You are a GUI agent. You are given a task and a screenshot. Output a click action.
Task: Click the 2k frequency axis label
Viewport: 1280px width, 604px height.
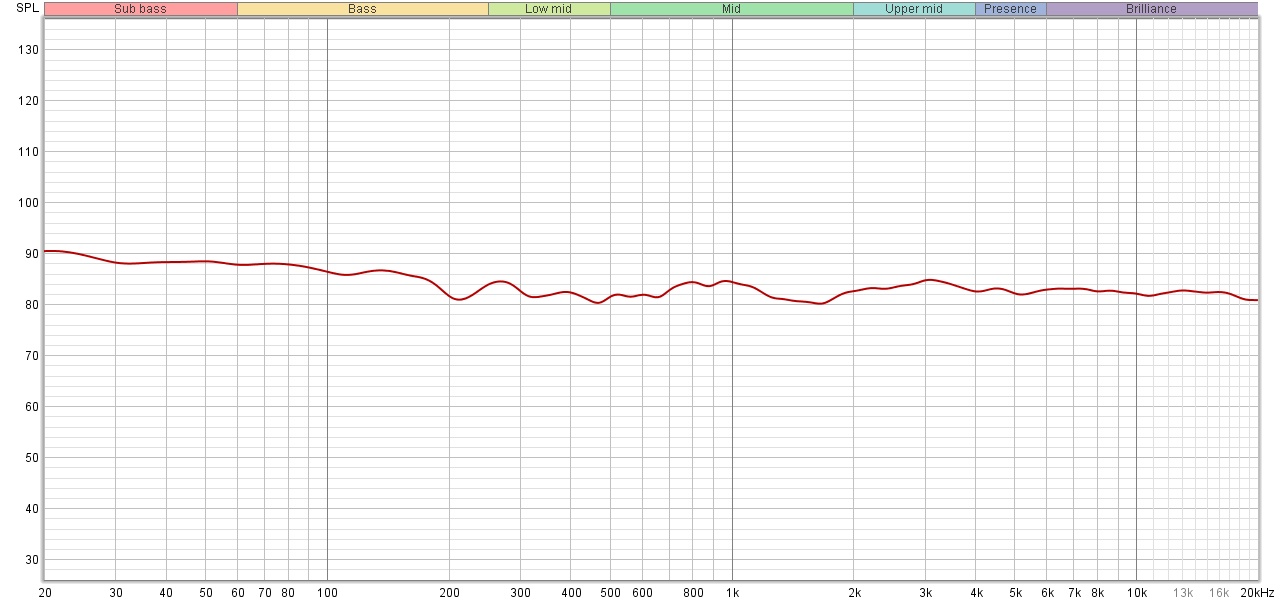coord(854,592)
